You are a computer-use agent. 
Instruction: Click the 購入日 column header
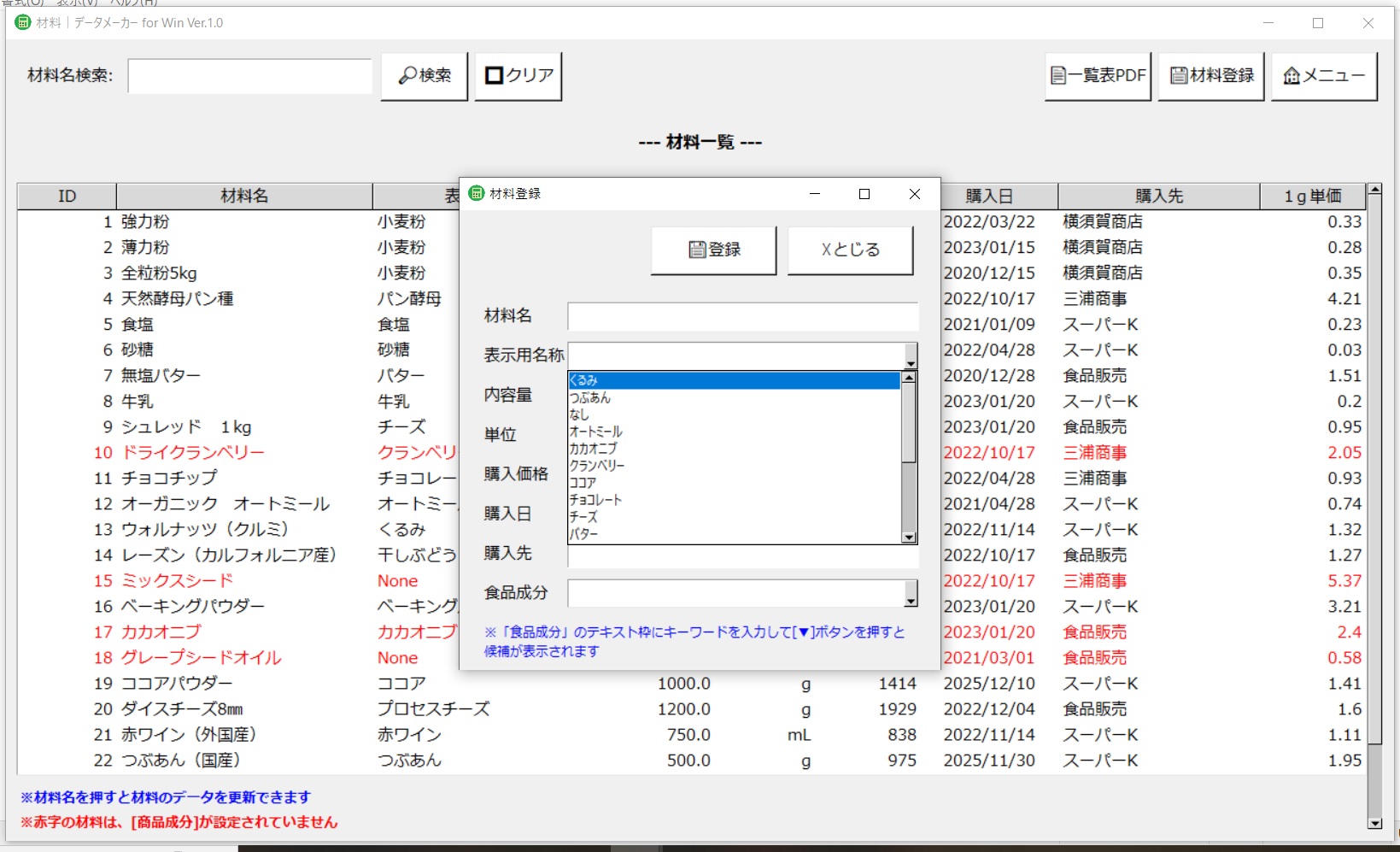point(989,197)
